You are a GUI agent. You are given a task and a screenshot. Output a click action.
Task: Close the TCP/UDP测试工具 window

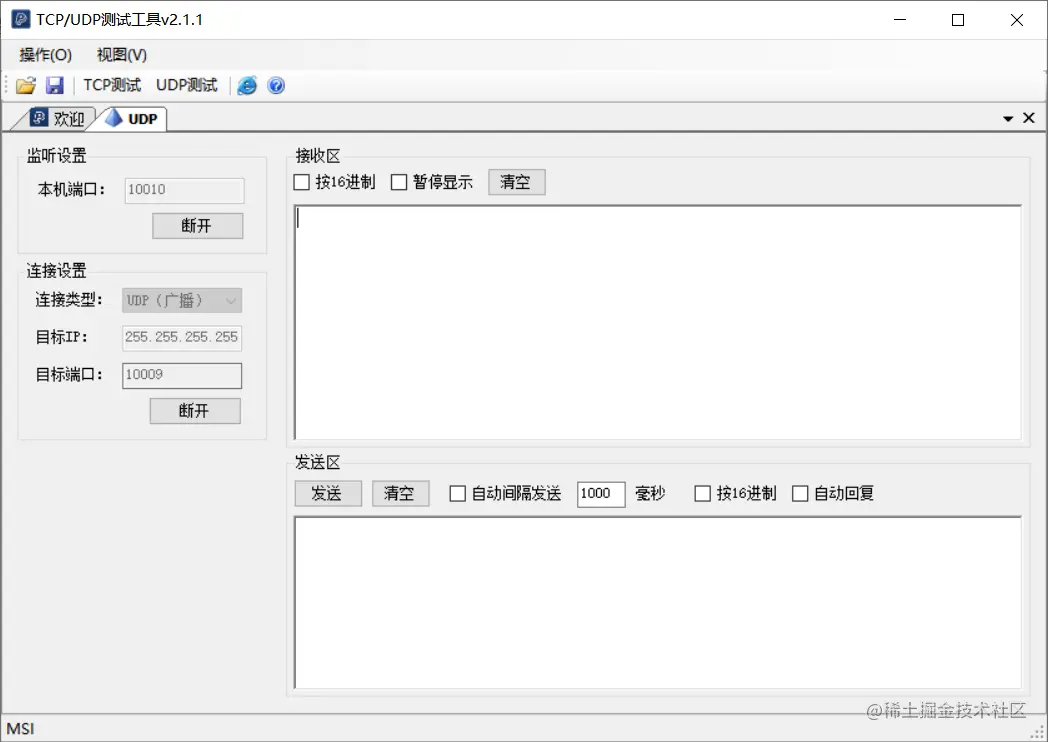click(1017, 20)
